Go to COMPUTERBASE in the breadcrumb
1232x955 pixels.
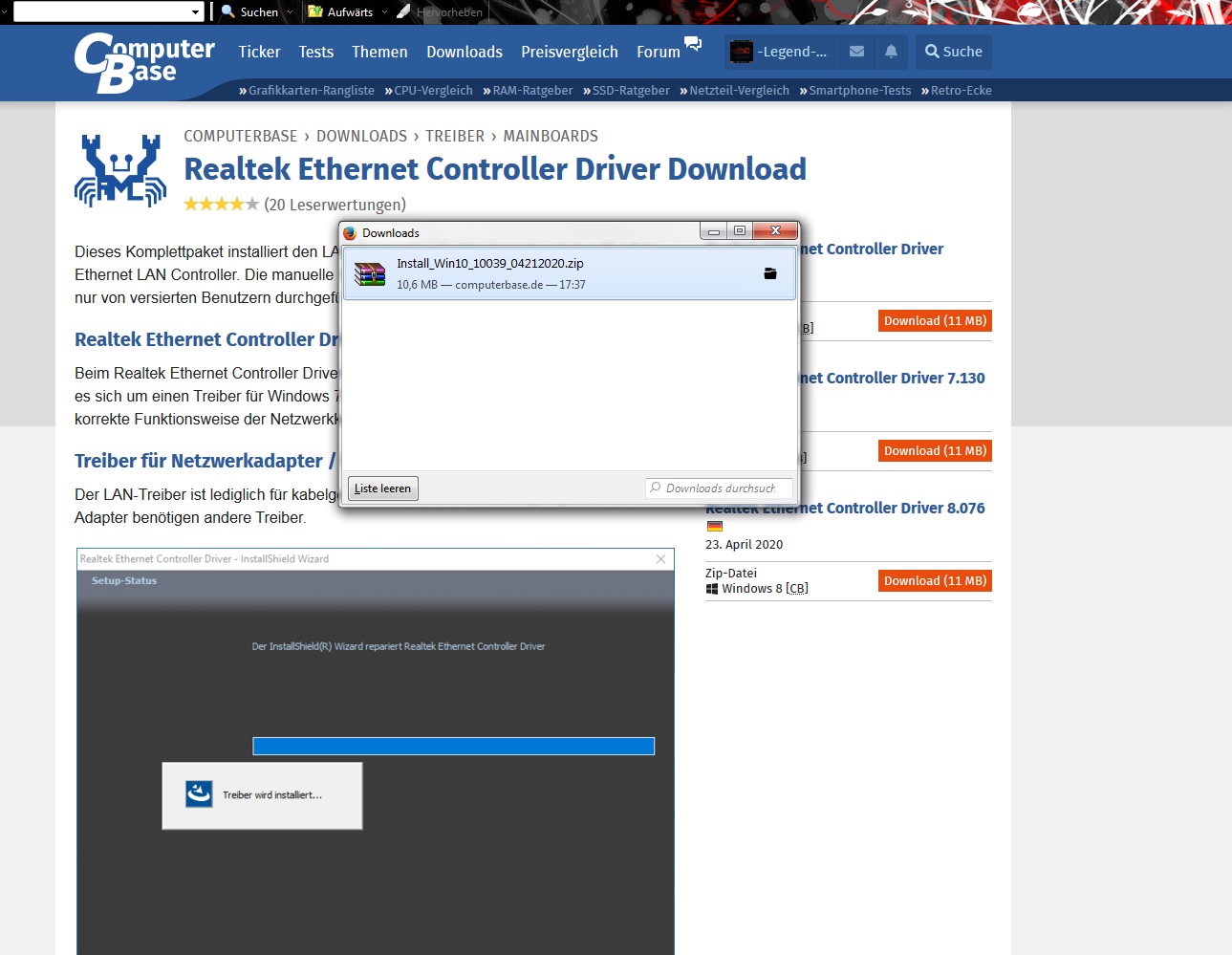click(241, 136)
